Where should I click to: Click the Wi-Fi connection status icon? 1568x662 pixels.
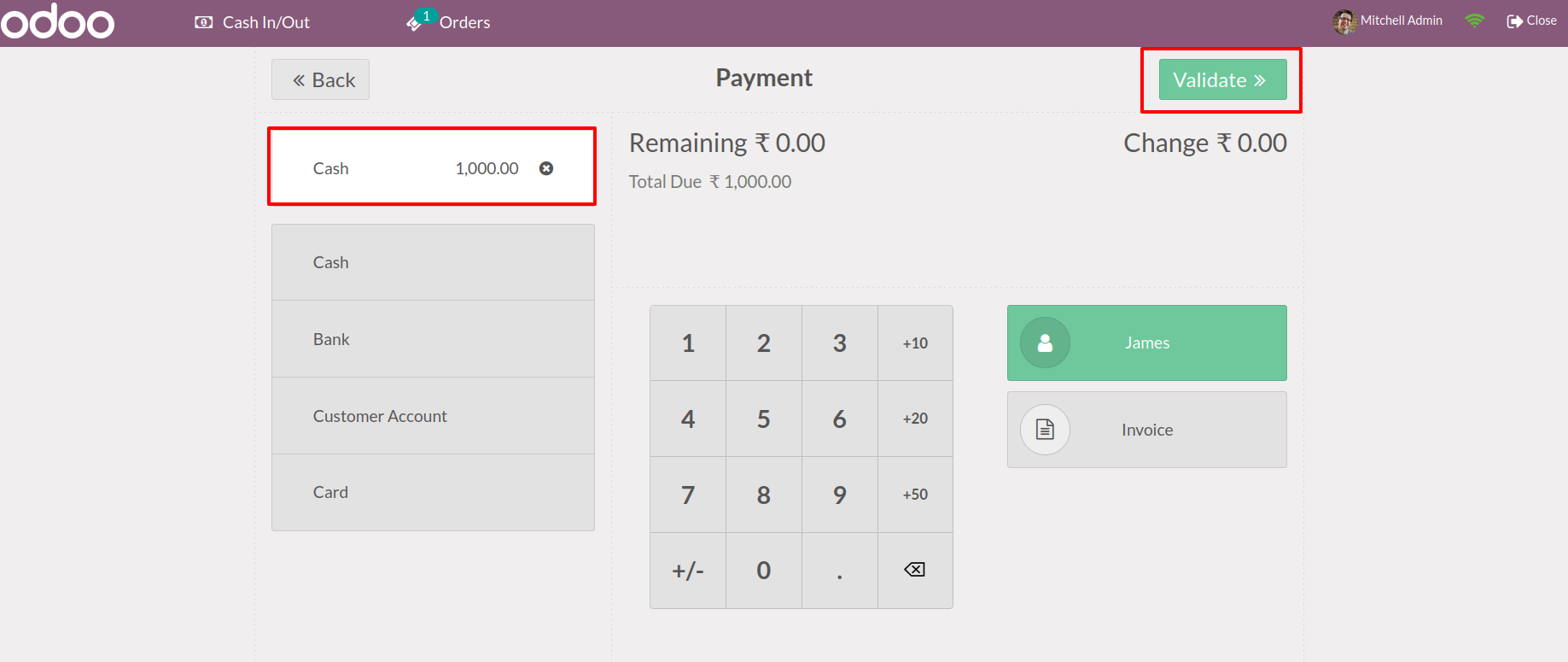[x=1474, y=21]
